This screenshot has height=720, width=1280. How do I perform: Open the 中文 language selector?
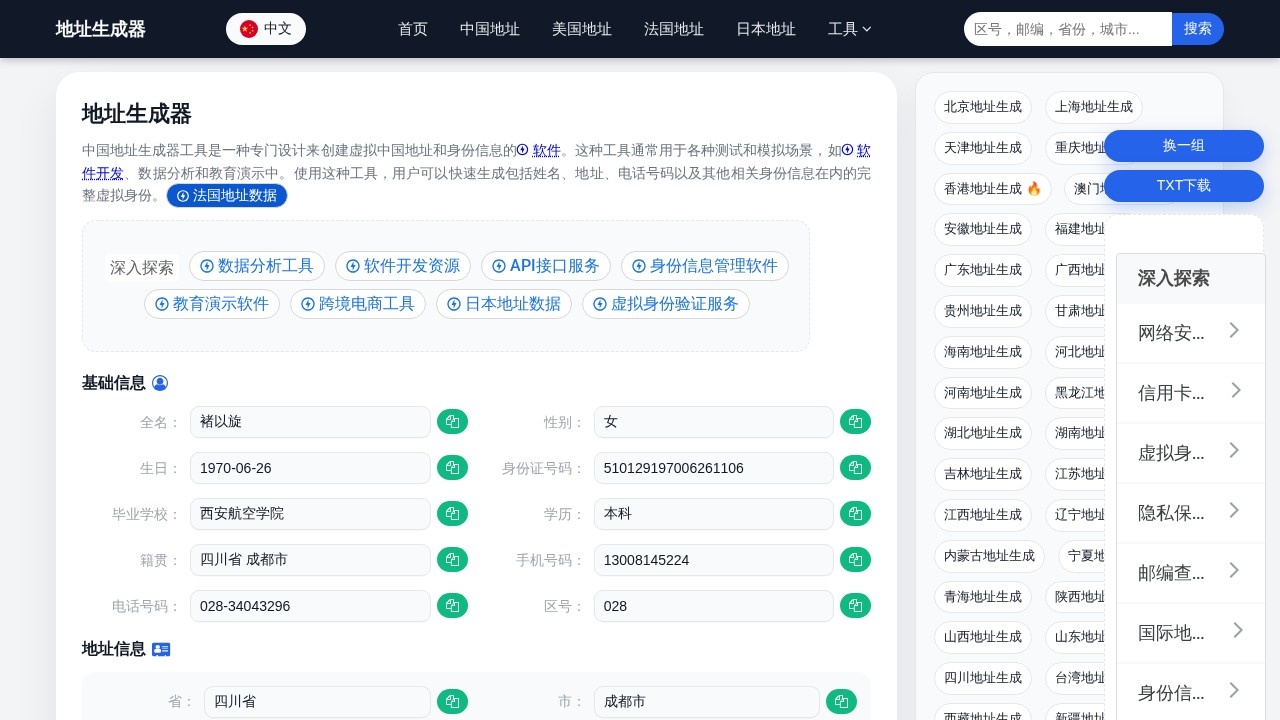pyautogui.click(x=266, y=29)
